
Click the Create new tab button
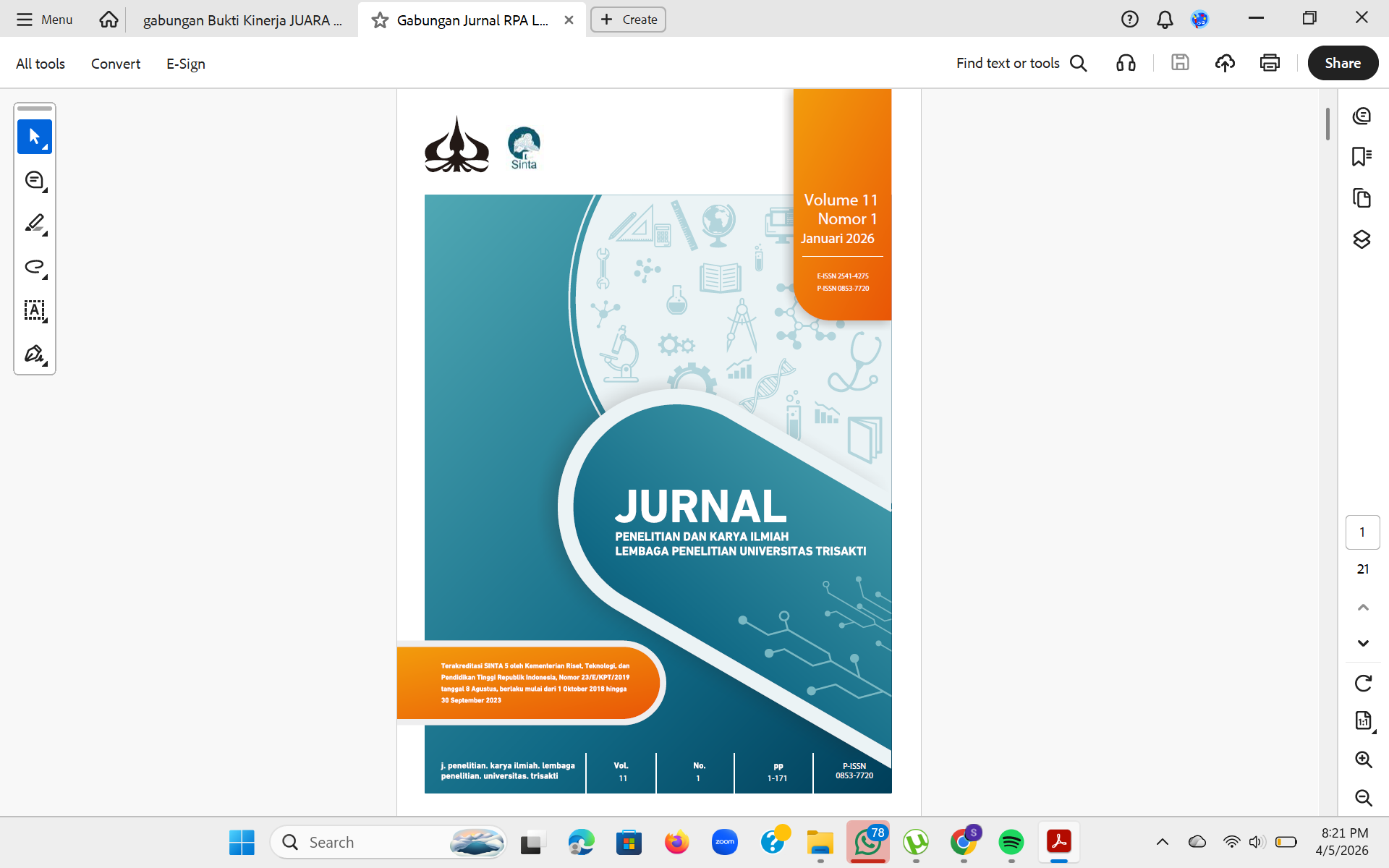pos(628,20)
